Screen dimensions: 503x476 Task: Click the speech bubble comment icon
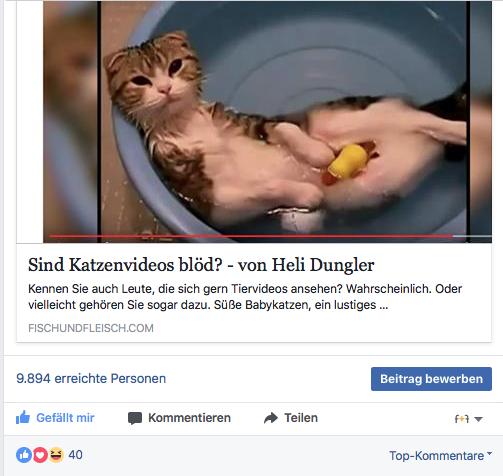tap(135, 418)
